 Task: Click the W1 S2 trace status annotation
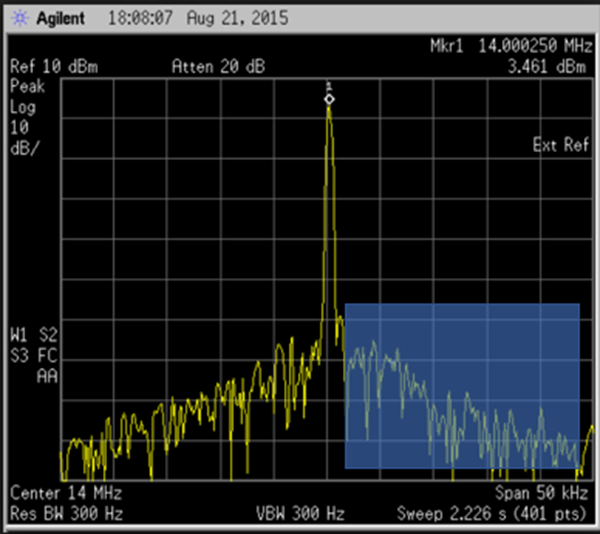(x=34, y=335)
